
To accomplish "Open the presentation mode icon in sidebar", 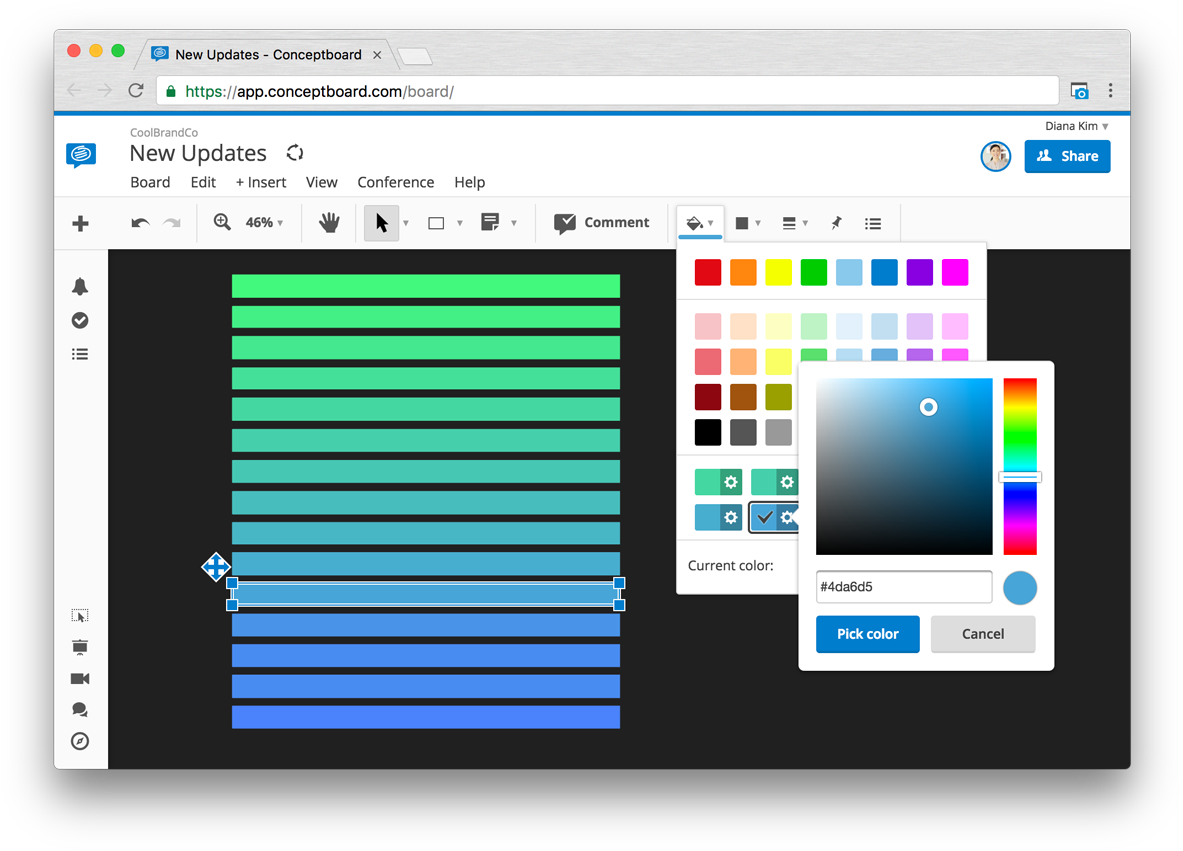I will pyautogui.click(x=80, y=647).
